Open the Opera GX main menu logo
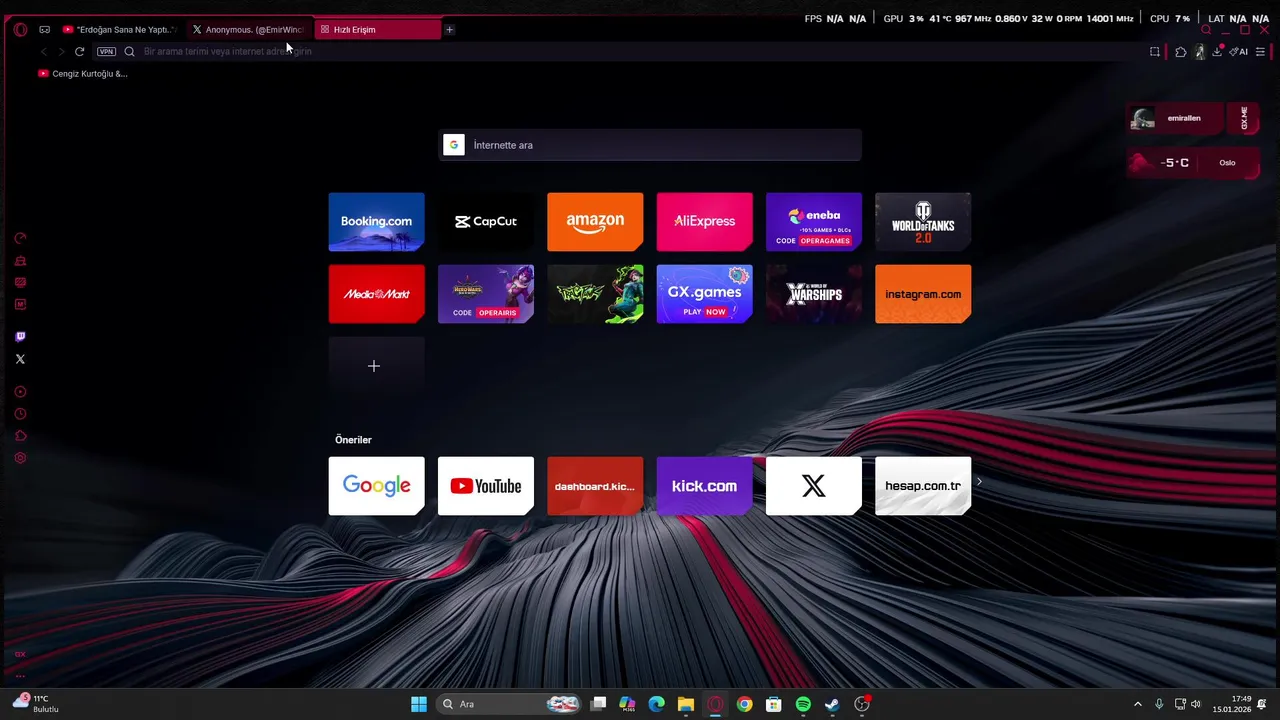The image size is (1280, 720). (20, 30)
